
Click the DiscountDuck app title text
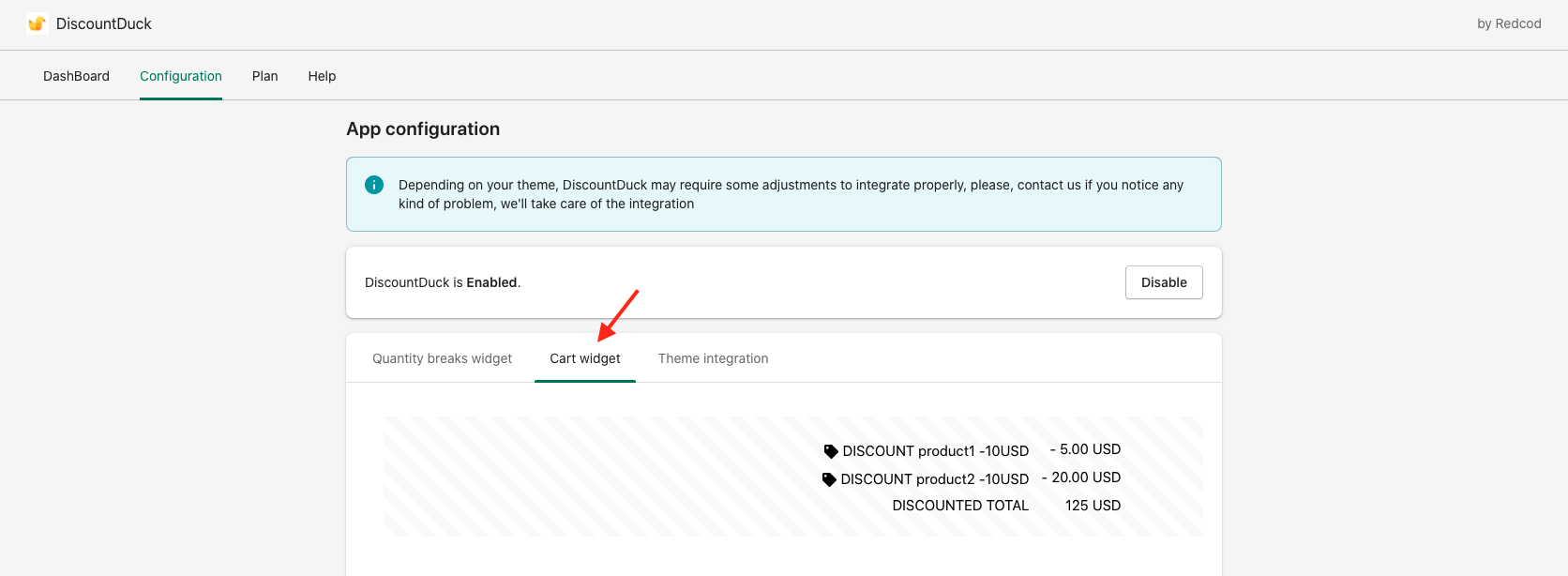click(103, 23)
